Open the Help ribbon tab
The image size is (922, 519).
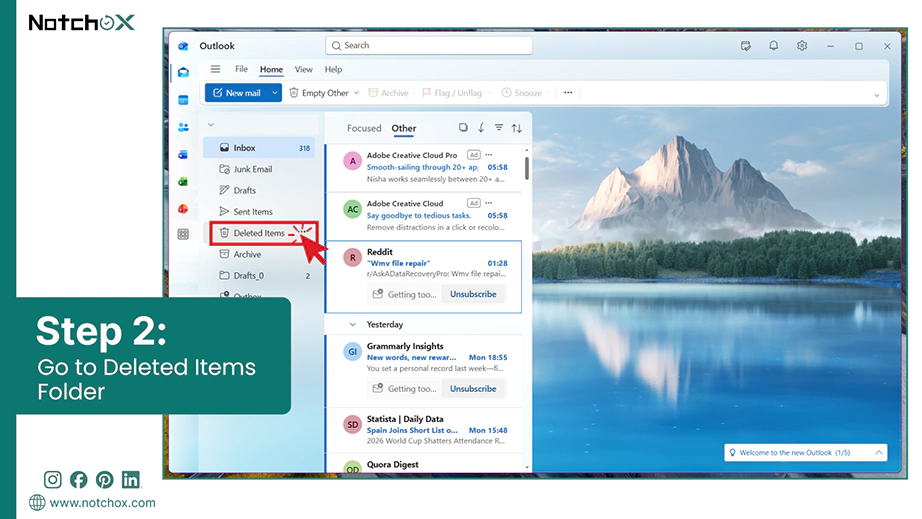point(333,69)
